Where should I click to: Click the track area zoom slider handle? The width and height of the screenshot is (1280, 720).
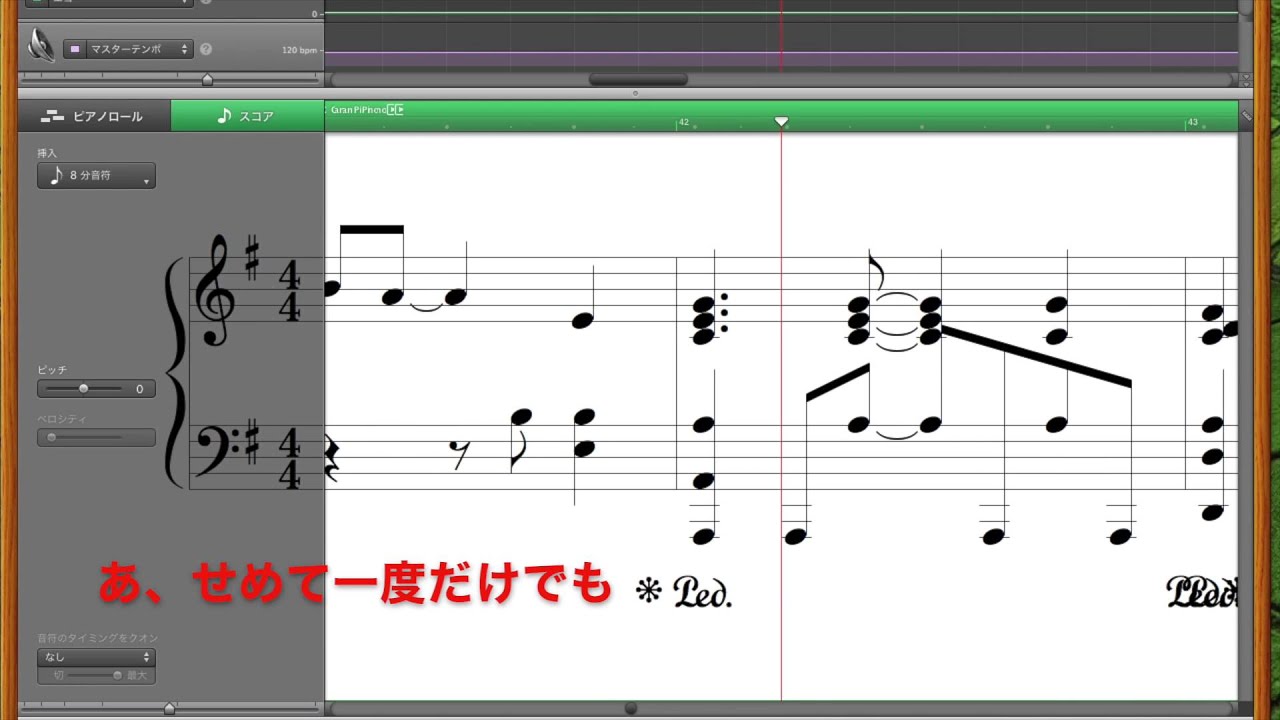coord(207,79)
